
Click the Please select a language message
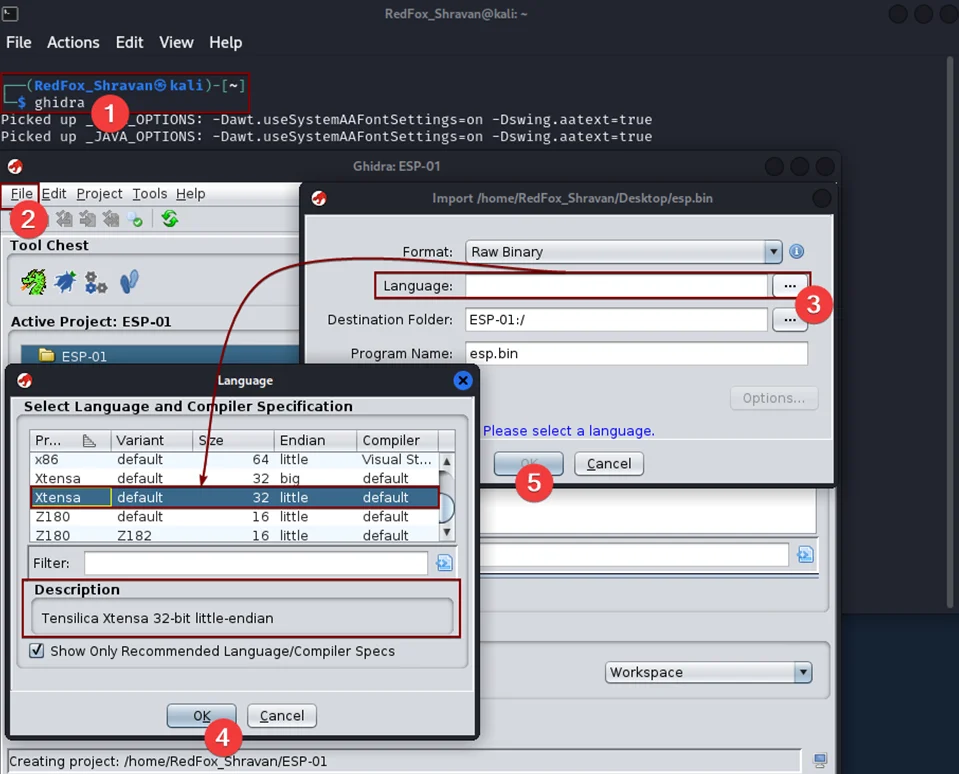(x=569, y=430)
